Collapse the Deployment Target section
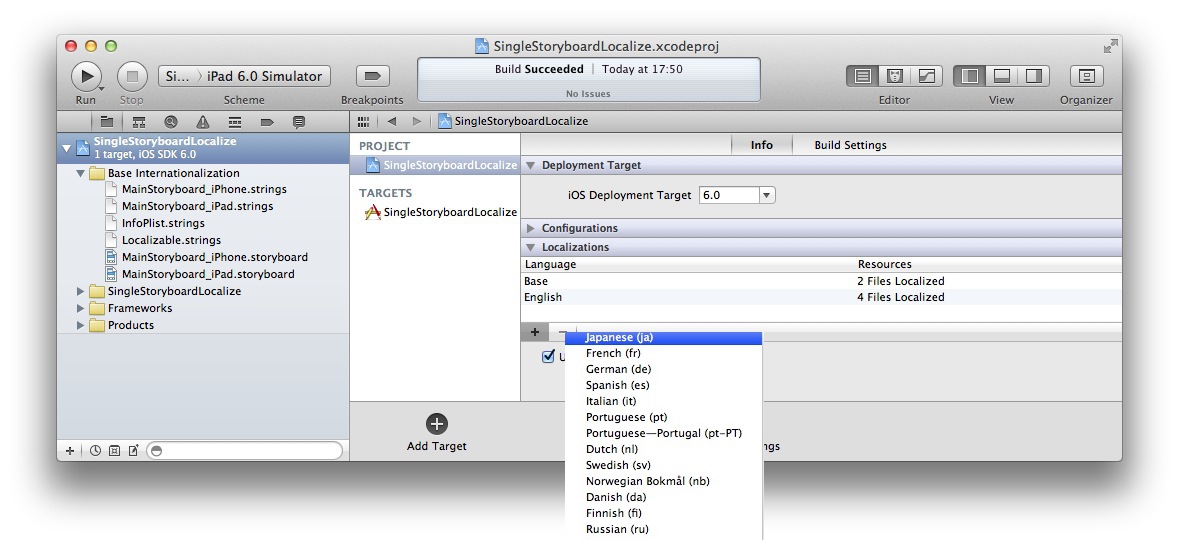Viewport: 1179px width, 540px height. 529,165
